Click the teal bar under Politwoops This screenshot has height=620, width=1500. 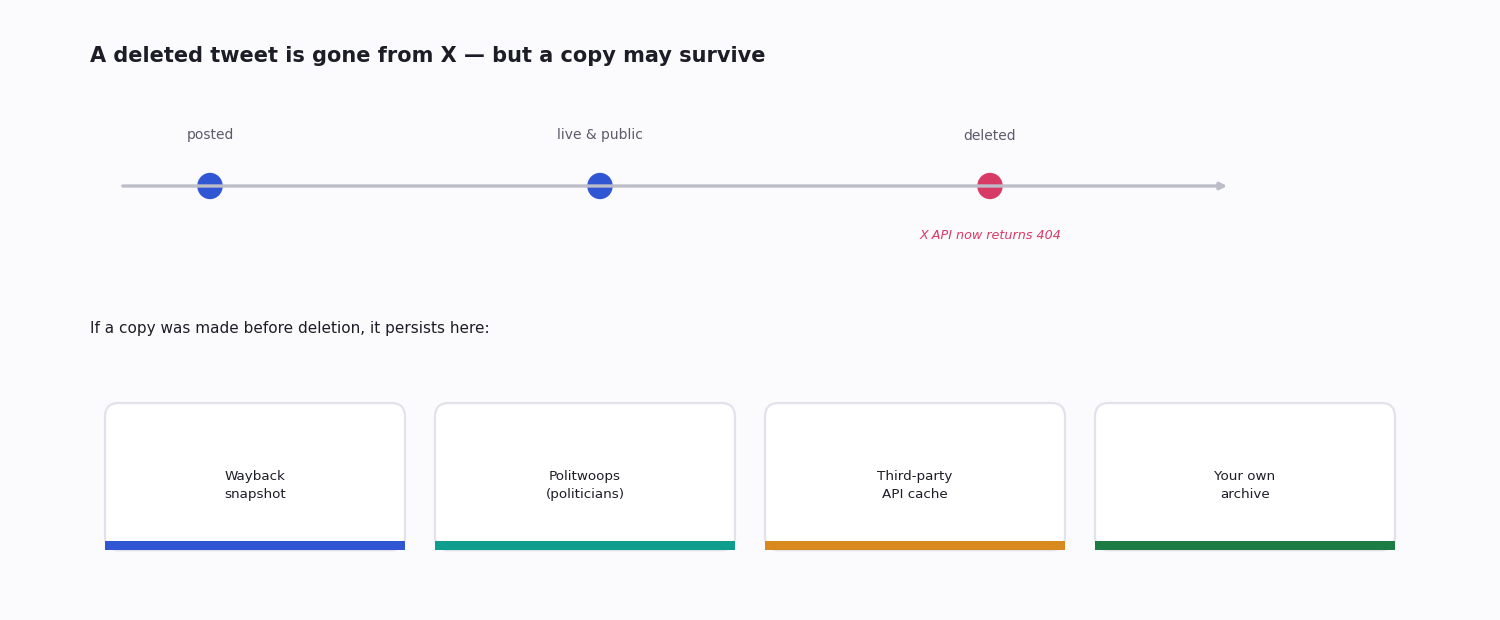click(x=585, y=546)
